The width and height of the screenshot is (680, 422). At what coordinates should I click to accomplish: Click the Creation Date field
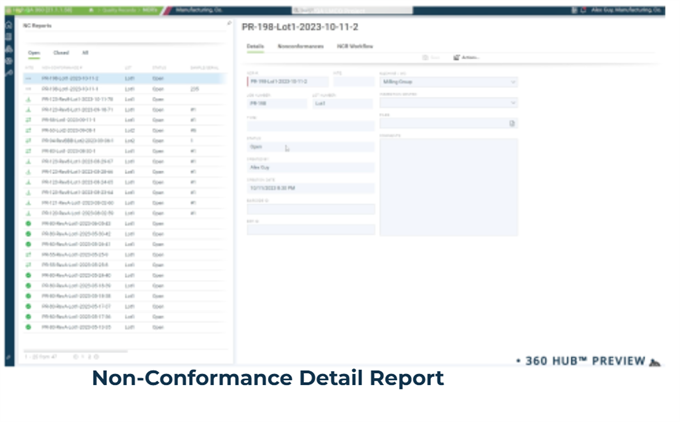pos(311,188)
